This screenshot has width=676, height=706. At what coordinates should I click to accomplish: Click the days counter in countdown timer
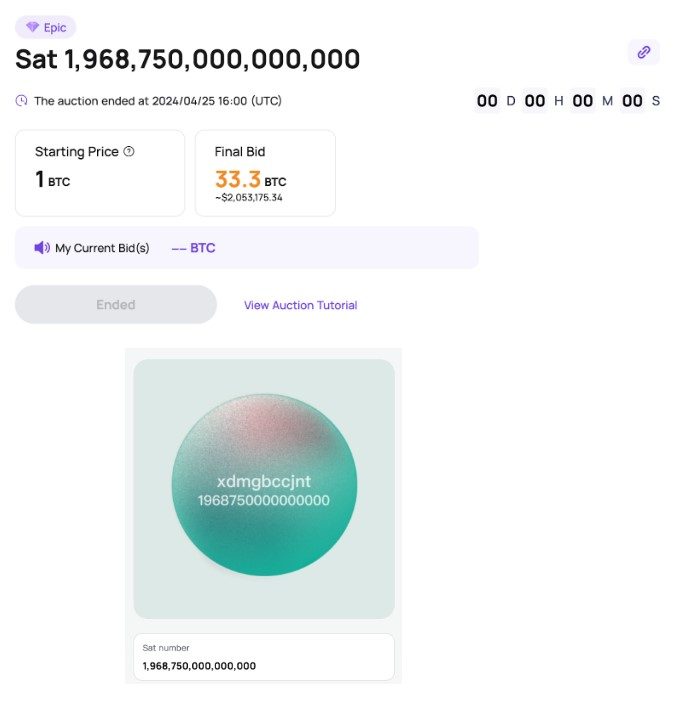pyautogui.click(x=487, y=101)
